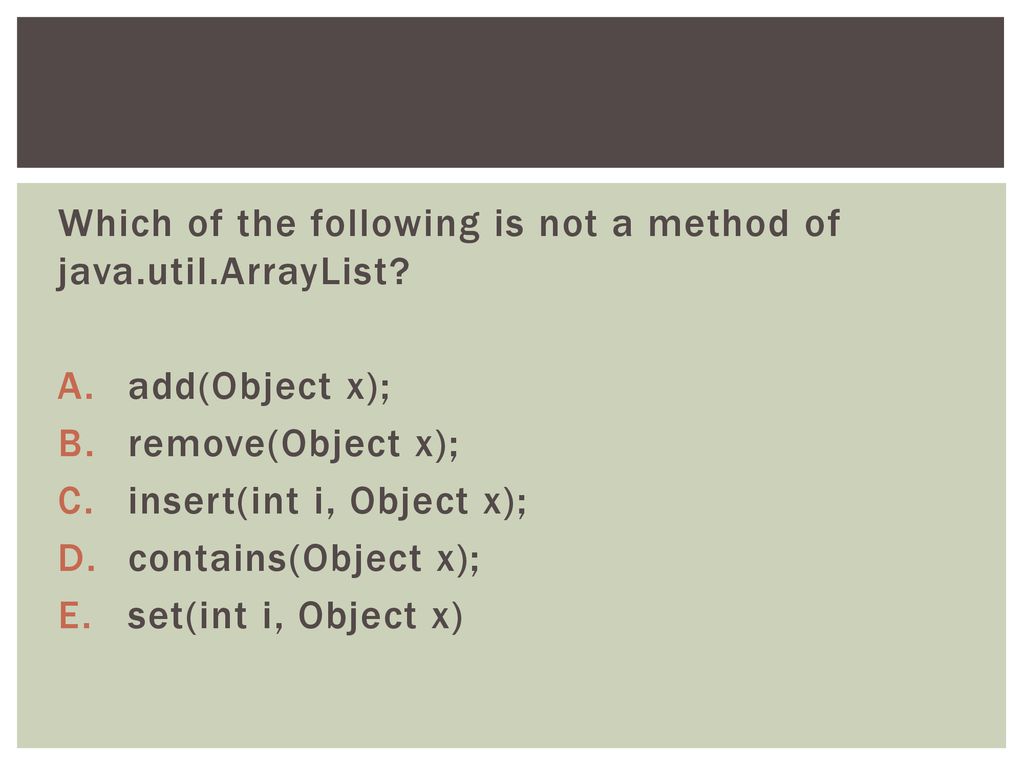Screen dimensions: 1024x768
Task: Click the dark title bar of the slide
Action: point(510,92)
